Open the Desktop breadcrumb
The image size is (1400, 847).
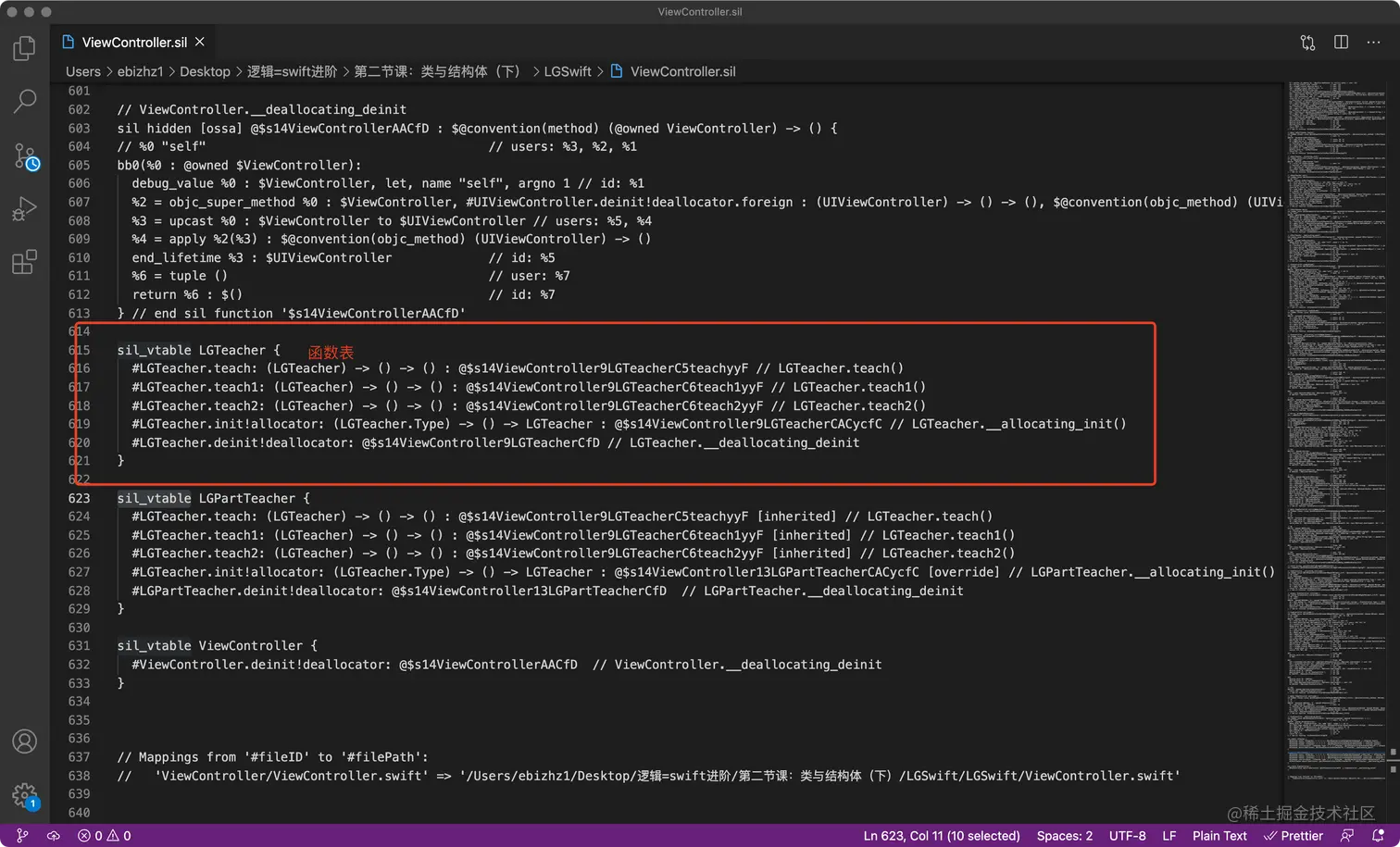coord(205,71)
